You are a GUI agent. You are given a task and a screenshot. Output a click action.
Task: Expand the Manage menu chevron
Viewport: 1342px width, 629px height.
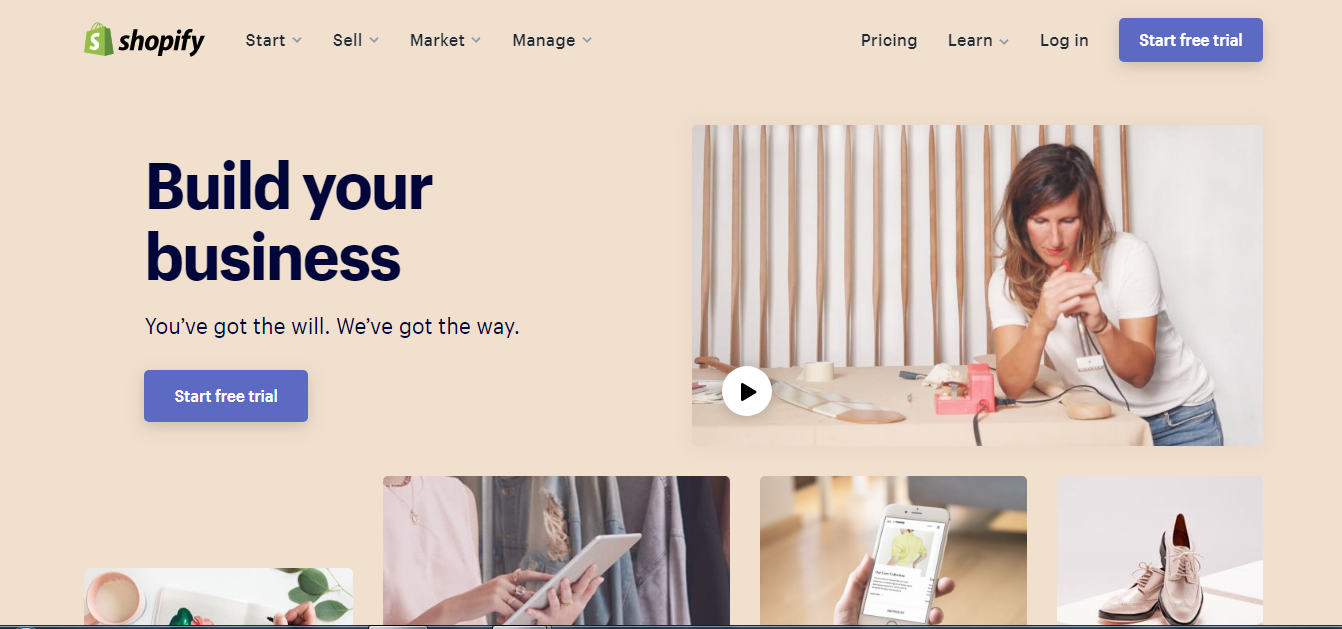tap(587, 41)
